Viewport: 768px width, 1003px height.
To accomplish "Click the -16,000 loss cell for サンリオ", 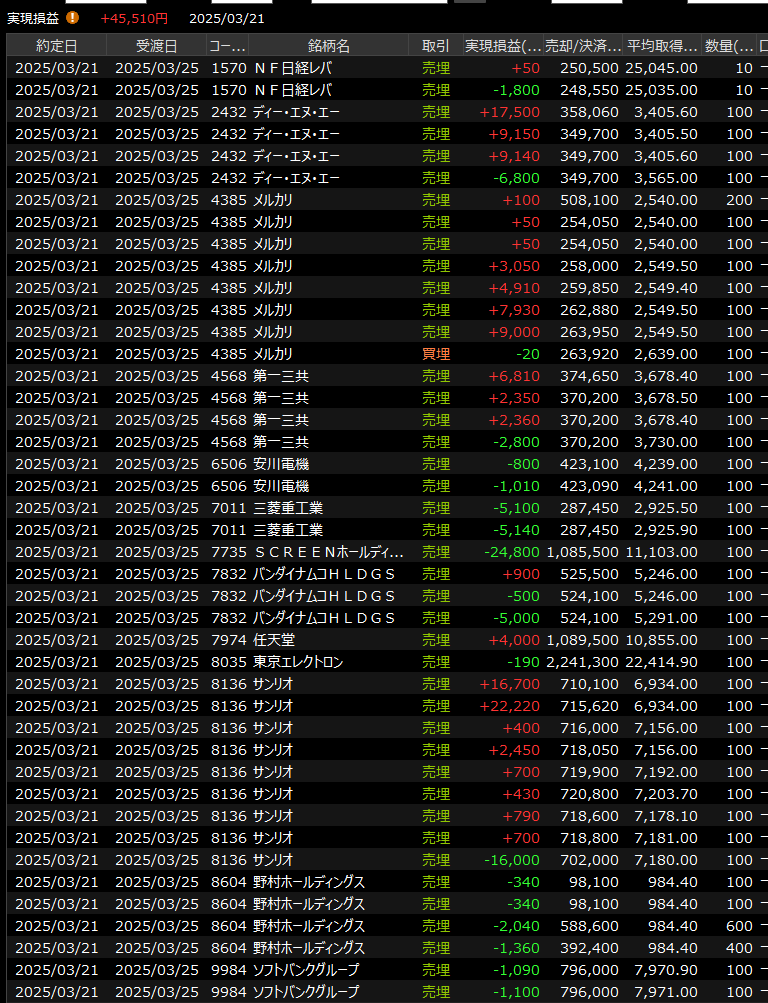I will pyautogui.click(x=510, y=860).
